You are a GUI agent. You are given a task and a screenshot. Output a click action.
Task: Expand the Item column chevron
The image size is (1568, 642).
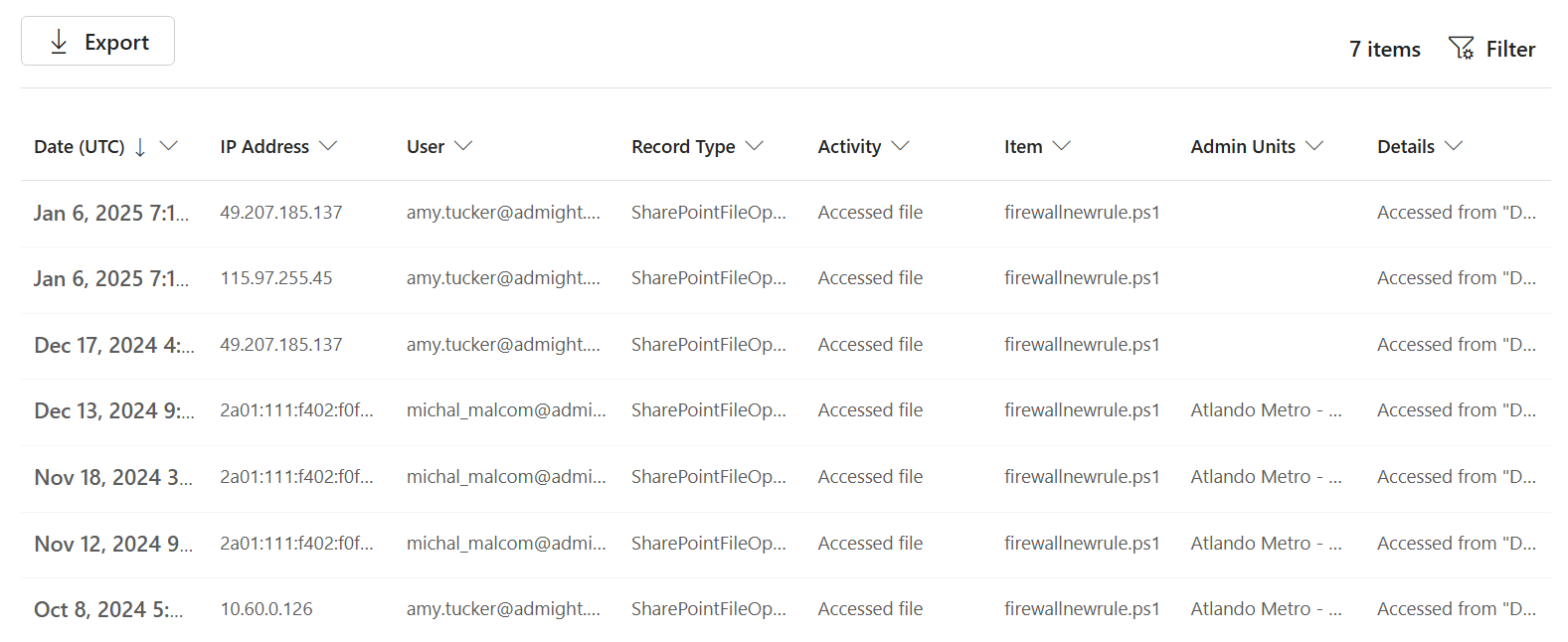point(1061,146)
